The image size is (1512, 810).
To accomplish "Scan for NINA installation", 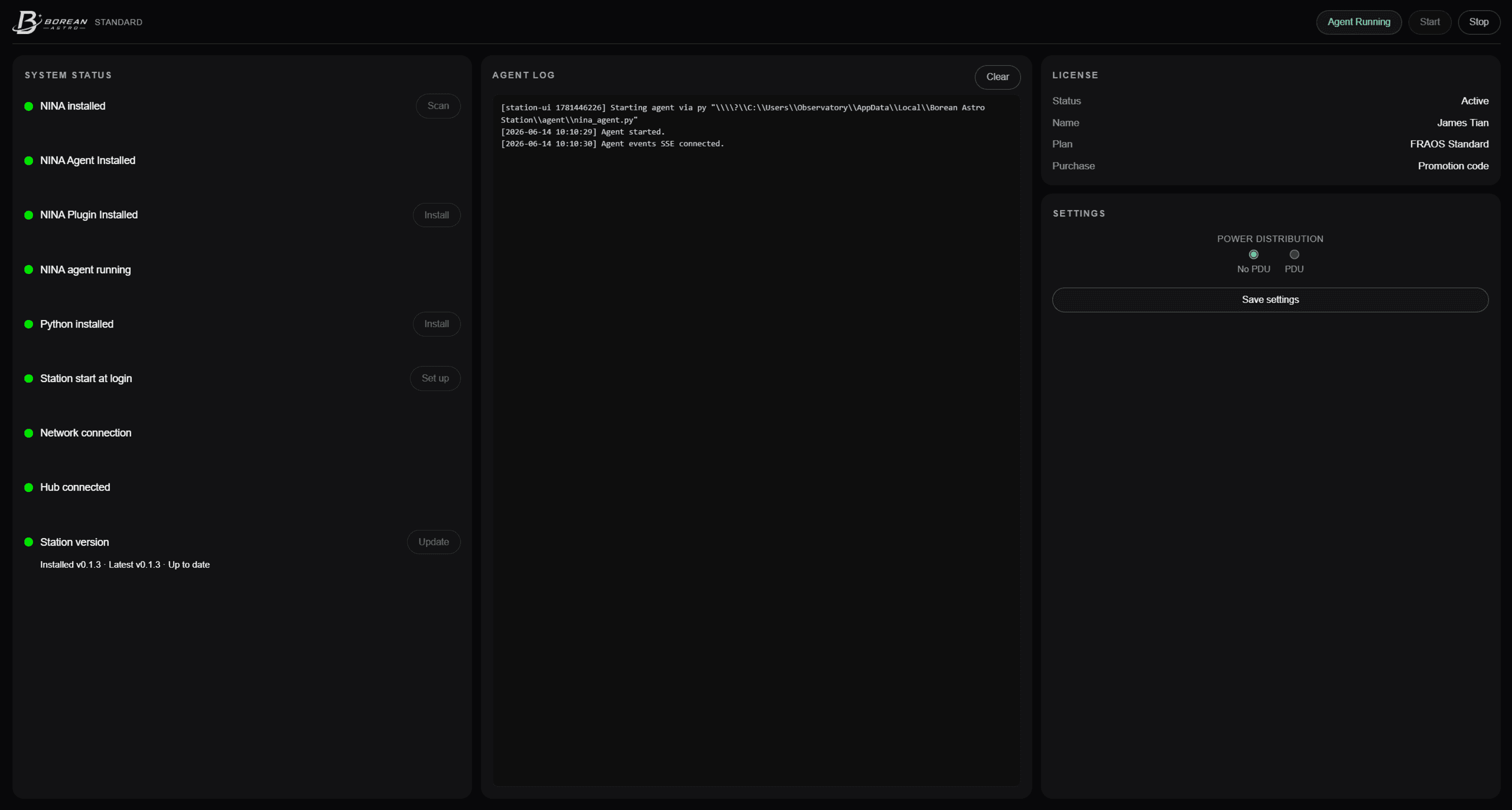I will point(438,106).
